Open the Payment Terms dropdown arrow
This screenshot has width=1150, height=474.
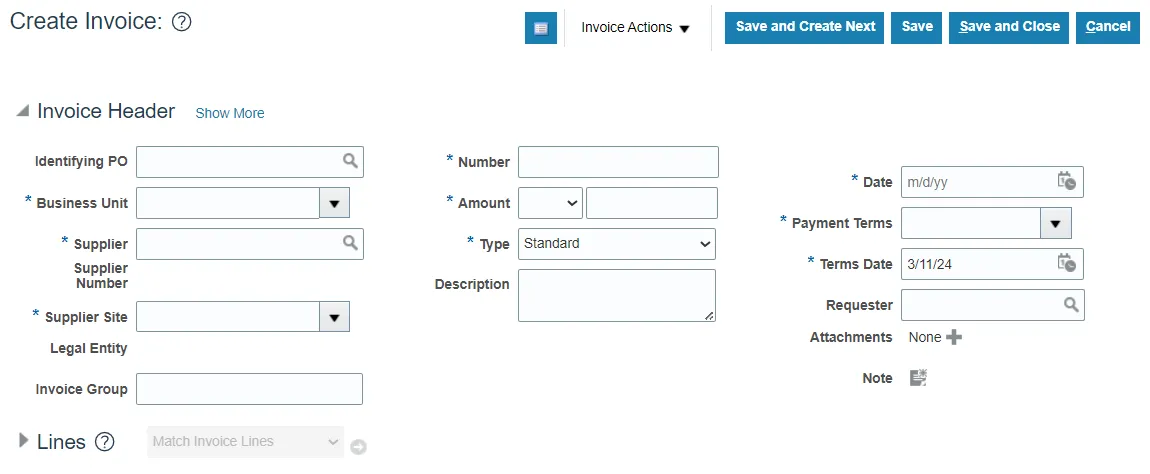click(x=1056, y=223)
